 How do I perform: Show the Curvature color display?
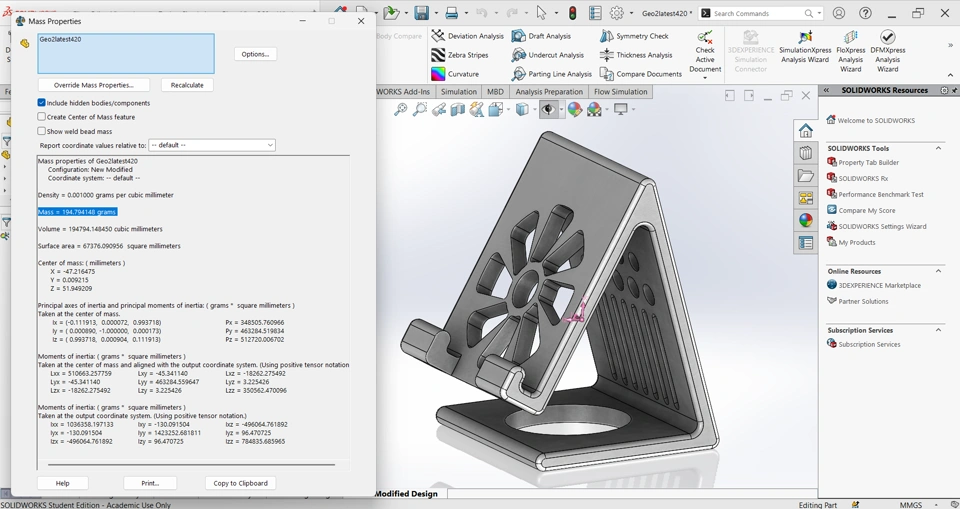click(x=455, y=74)
